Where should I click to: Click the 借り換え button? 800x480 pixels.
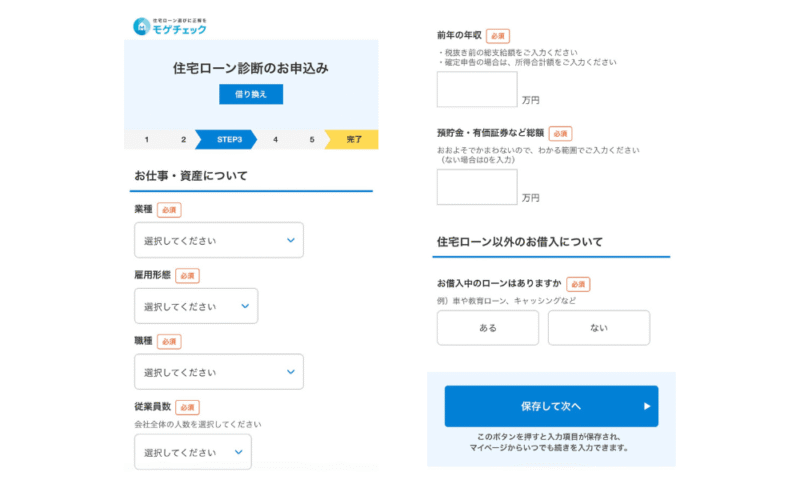pos(251,94)
